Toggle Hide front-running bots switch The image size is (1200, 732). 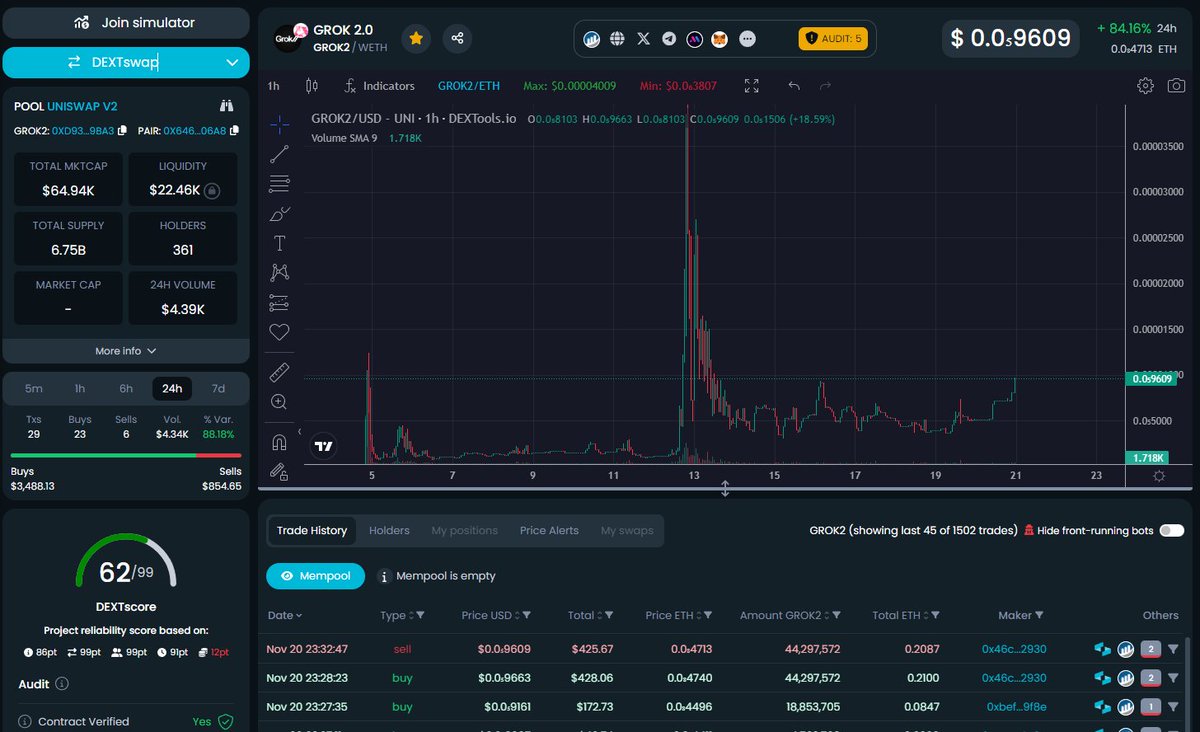tap(1171, 530)
